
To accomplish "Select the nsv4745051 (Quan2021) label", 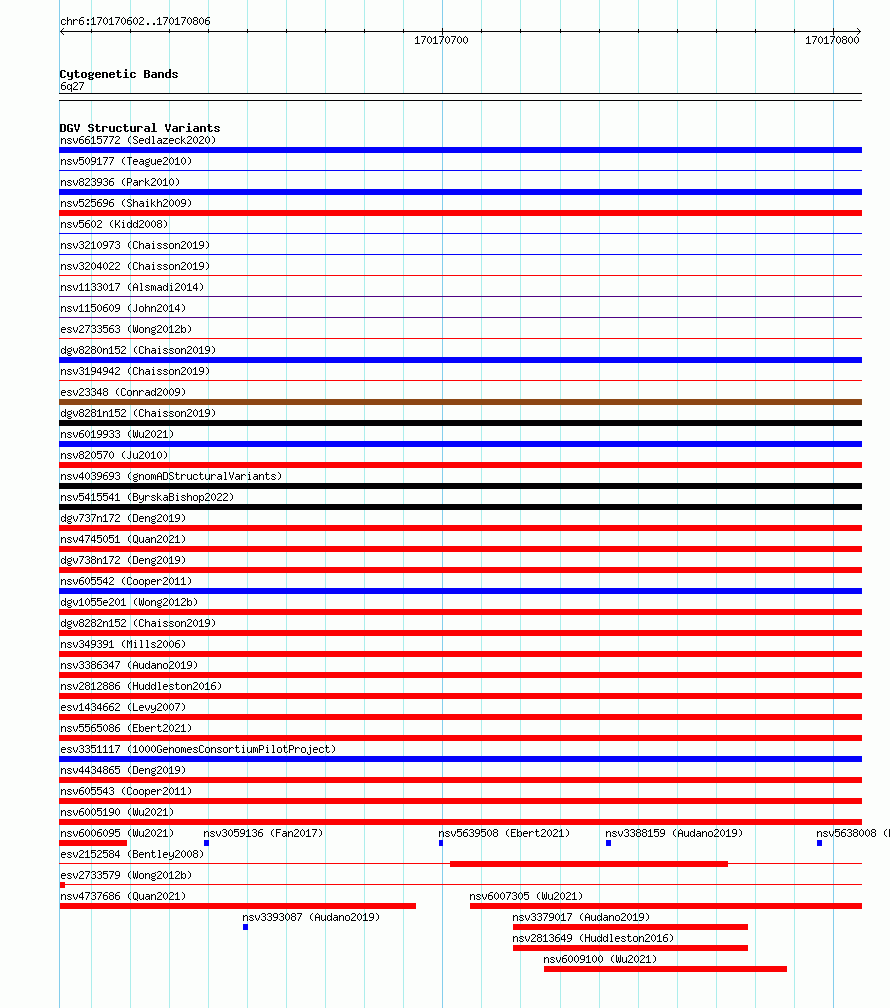I will (123, 539).
